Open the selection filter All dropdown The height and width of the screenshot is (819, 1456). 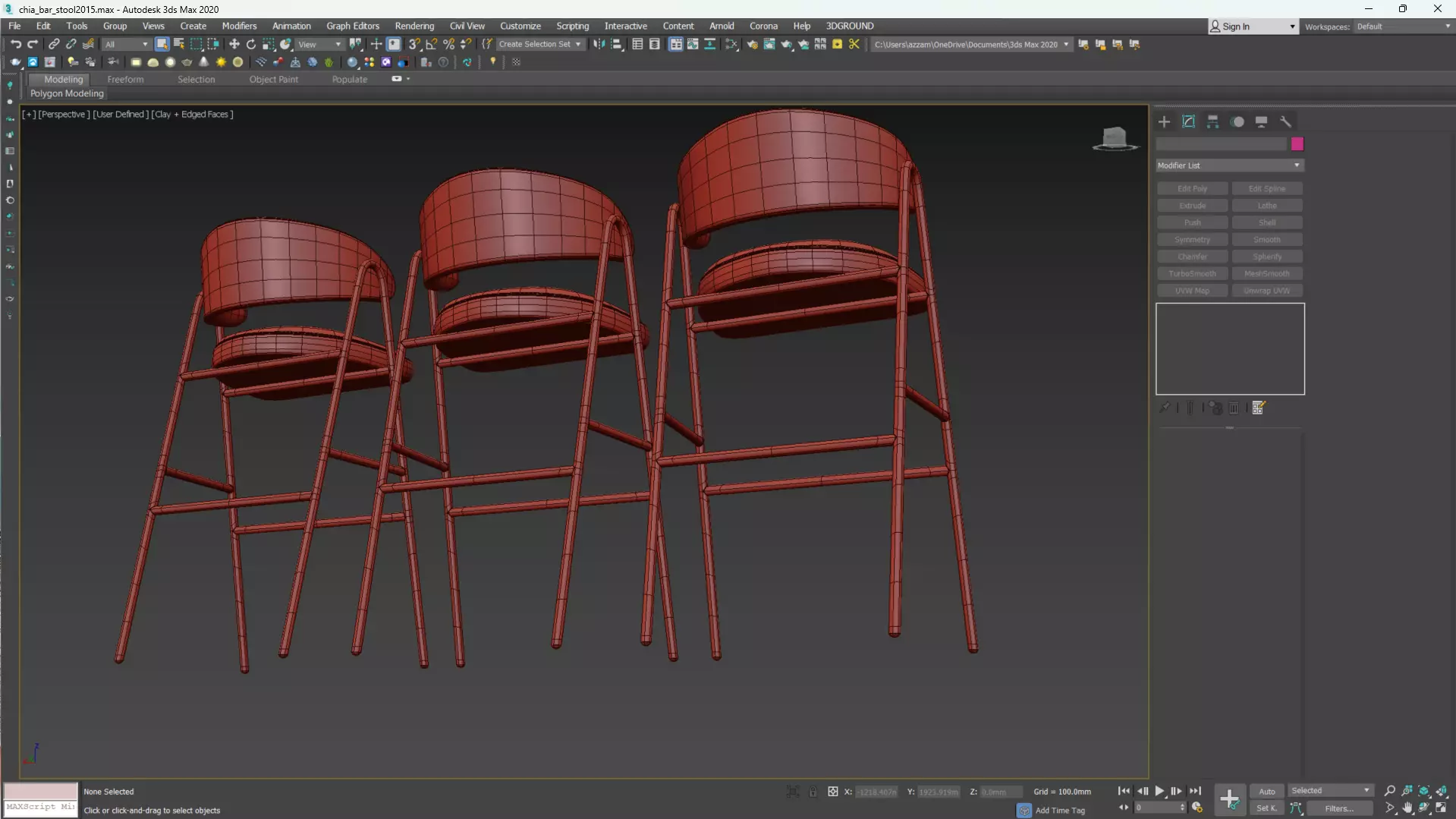coord(126,44)
